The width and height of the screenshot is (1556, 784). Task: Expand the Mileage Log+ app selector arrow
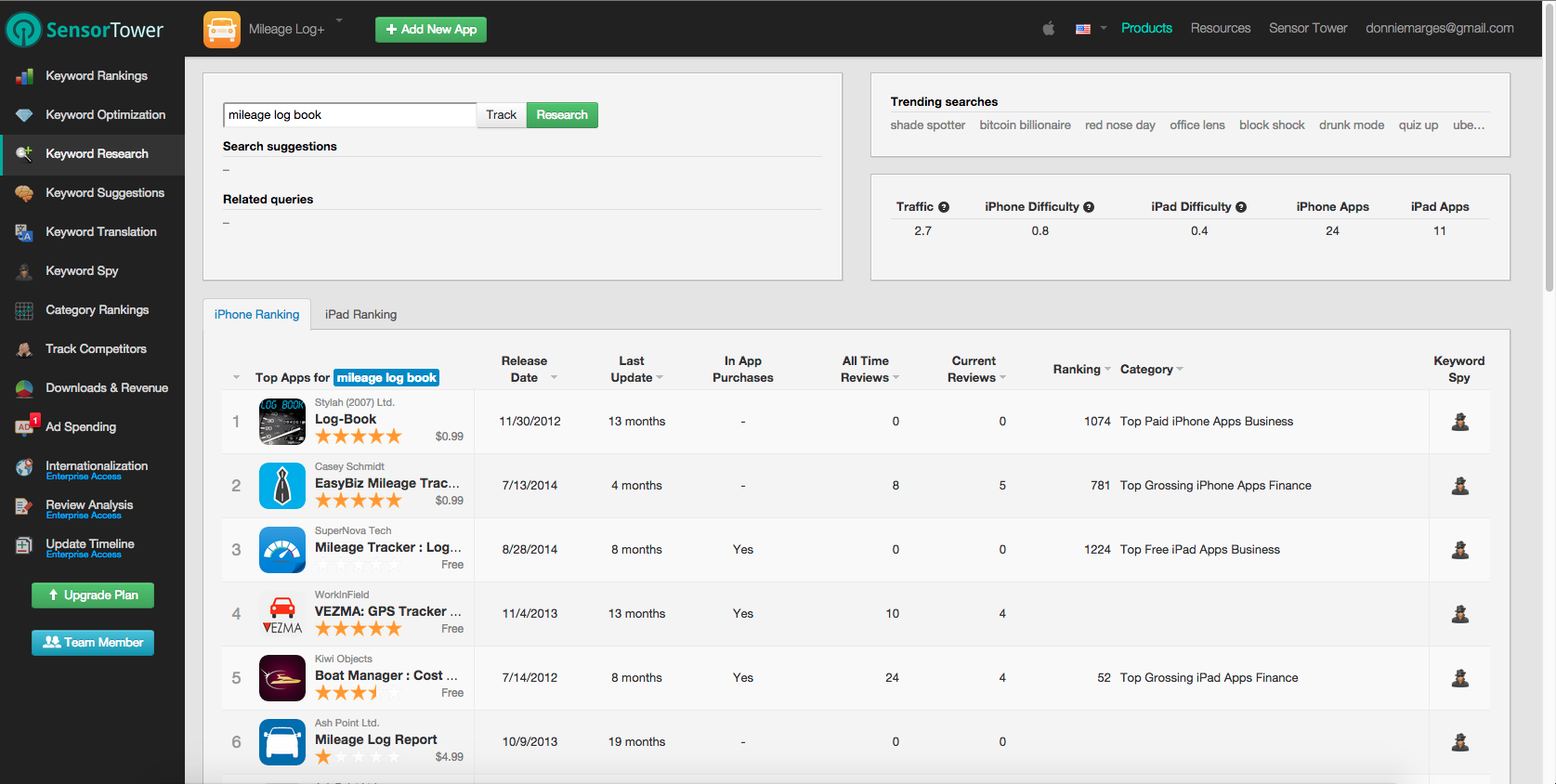pos(339,20)
